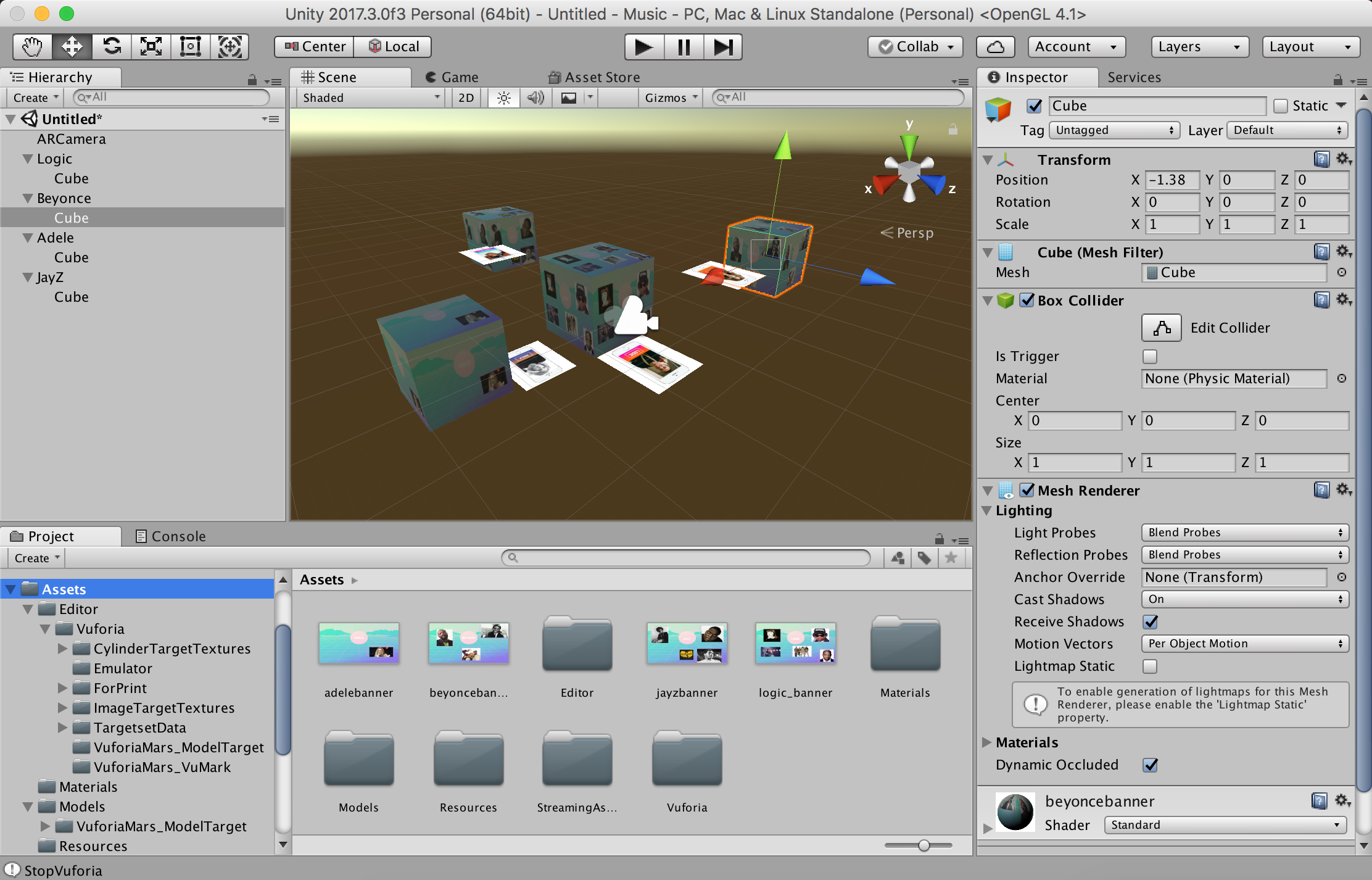This screenshot has width=1372, height=880.
Task: Select the Rotate tool
Action: 112,47
